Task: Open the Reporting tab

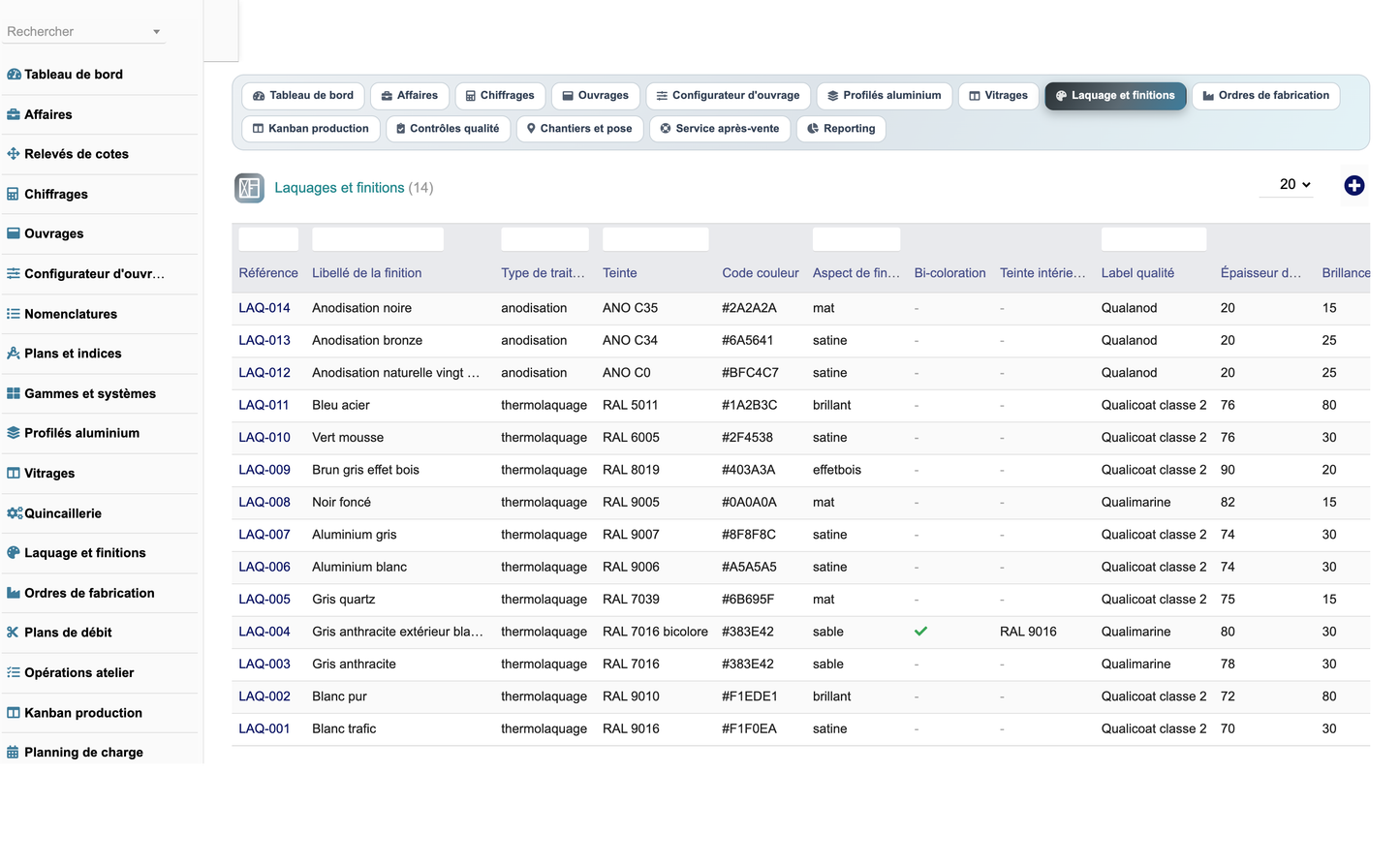Action: 841,129
